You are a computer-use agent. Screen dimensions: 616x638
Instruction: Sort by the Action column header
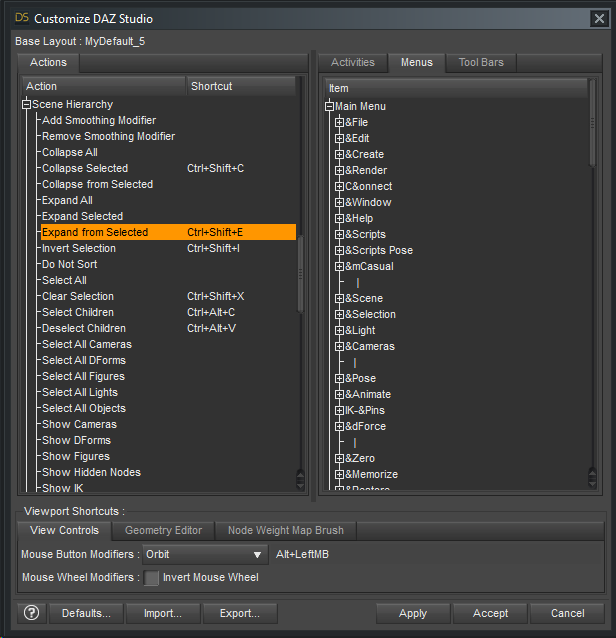click(104, 86)
